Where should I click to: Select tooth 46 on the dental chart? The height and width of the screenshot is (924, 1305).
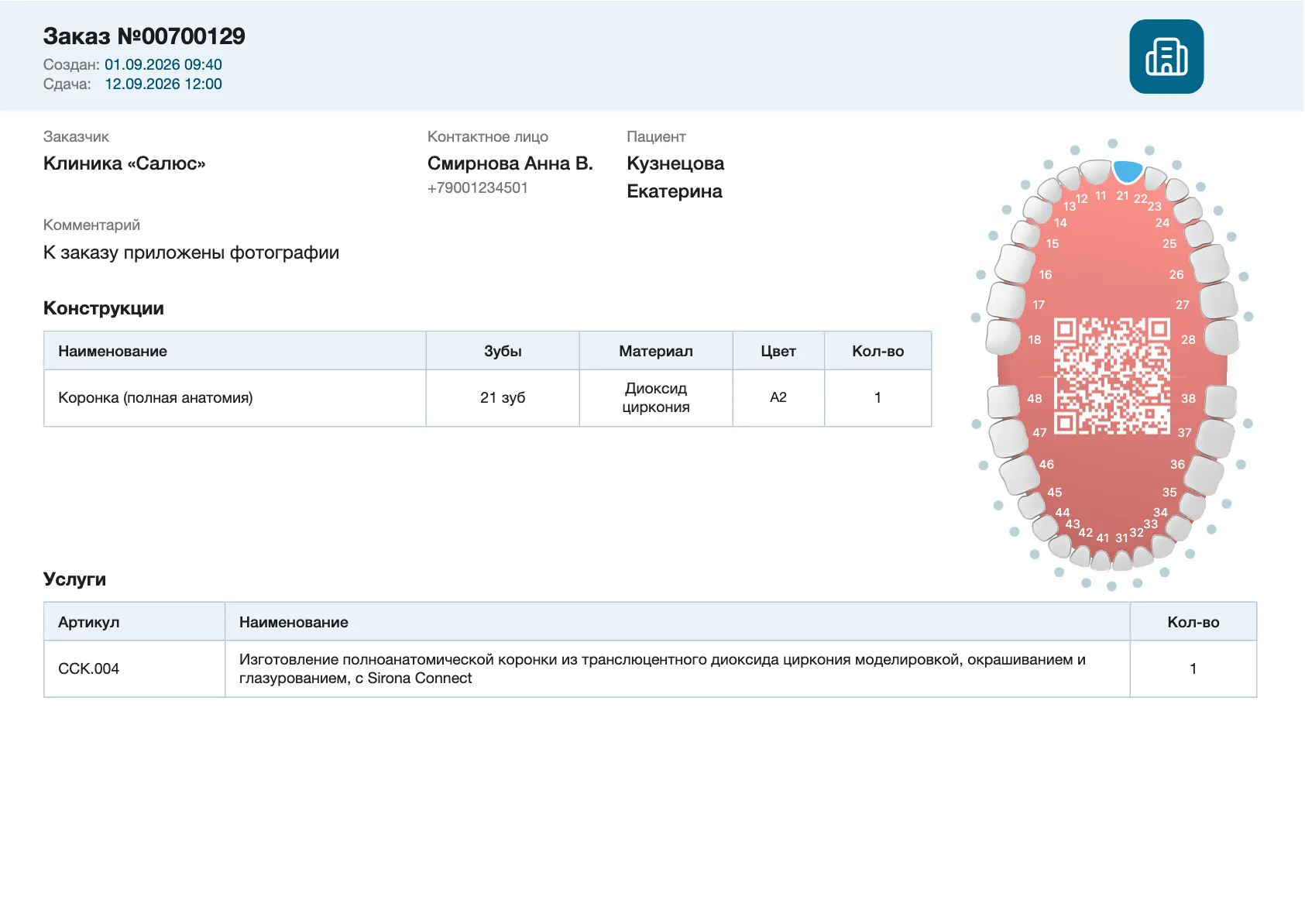tap(1018, 474)
